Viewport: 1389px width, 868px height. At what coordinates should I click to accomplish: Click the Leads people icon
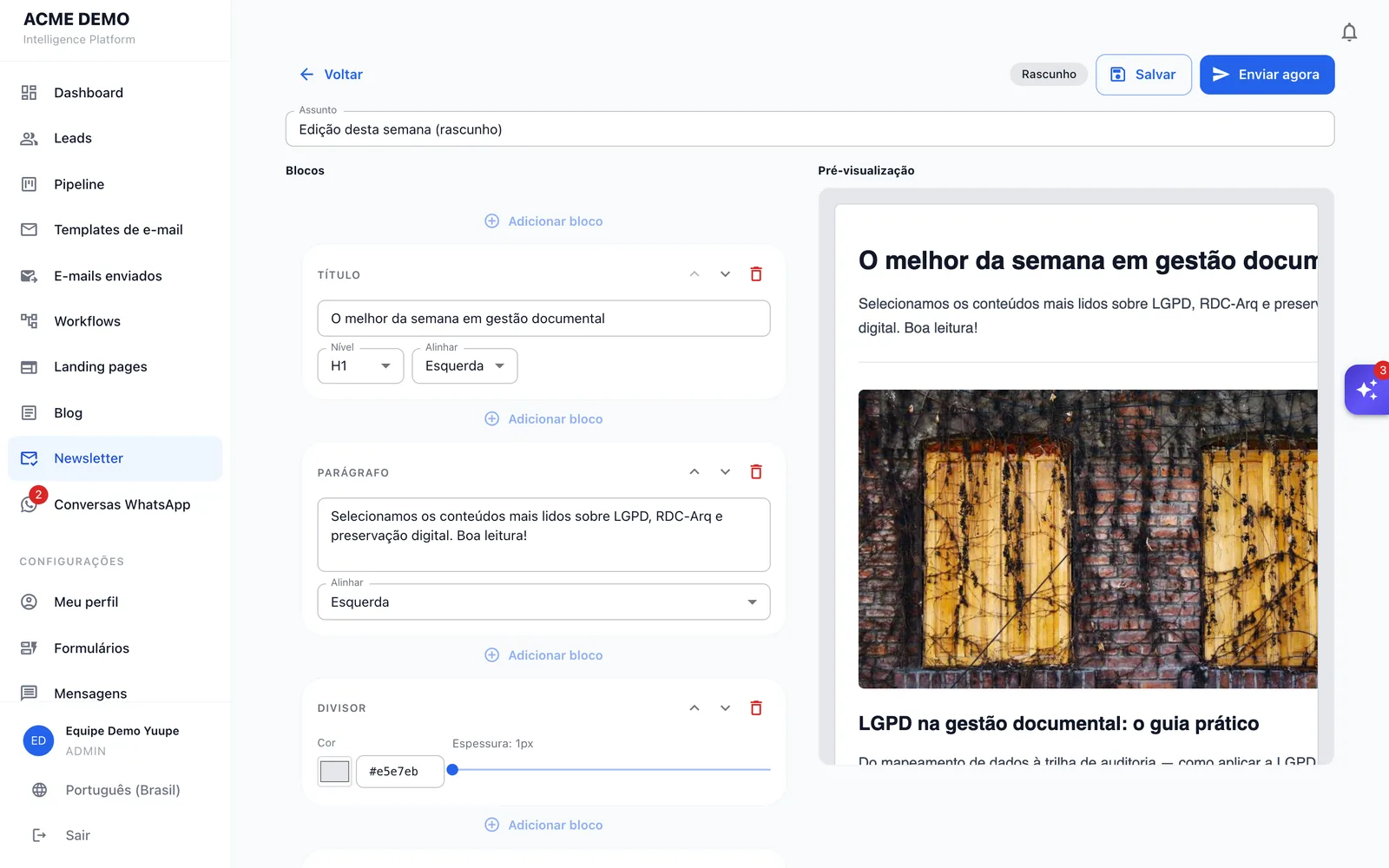click(29, 138)
